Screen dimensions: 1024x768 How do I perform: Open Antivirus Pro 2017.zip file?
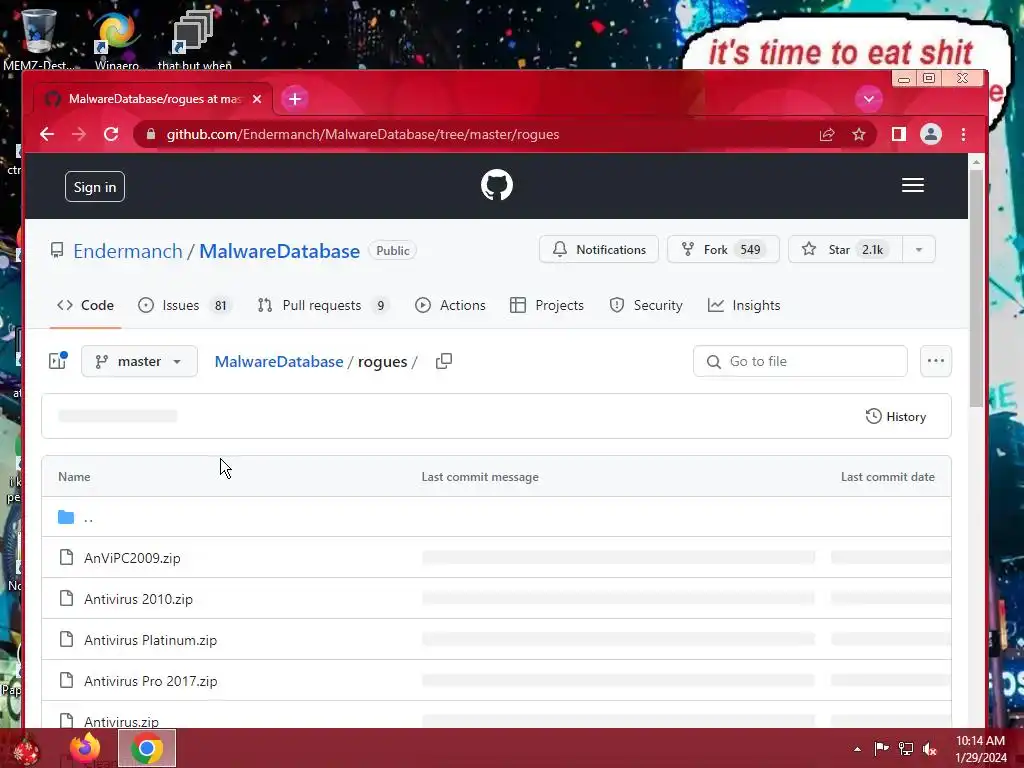point(151,681)
